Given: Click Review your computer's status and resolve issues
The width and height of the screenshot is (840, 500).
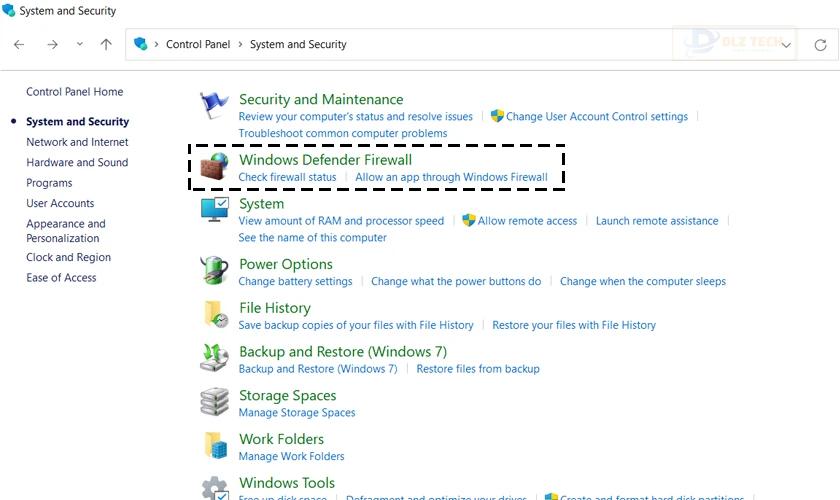Looking at the screenshot, I should pos(356,116).
